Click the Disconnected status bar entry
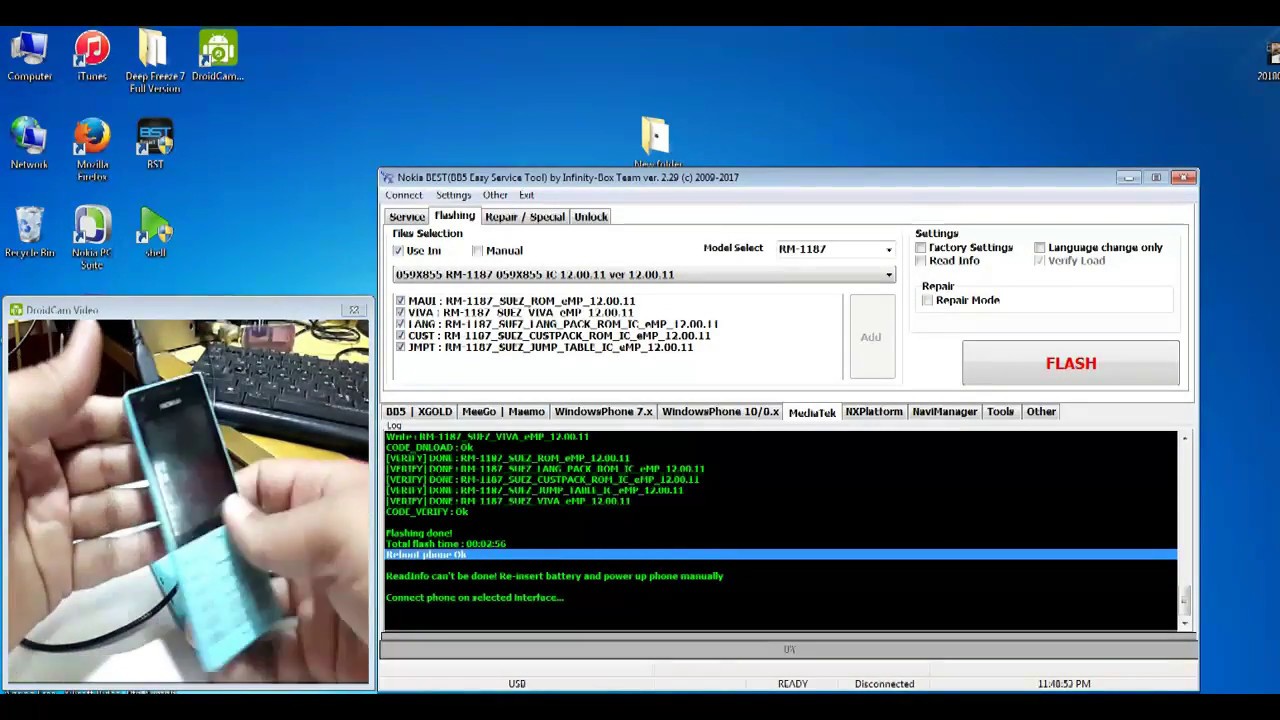 click(885, 684)
